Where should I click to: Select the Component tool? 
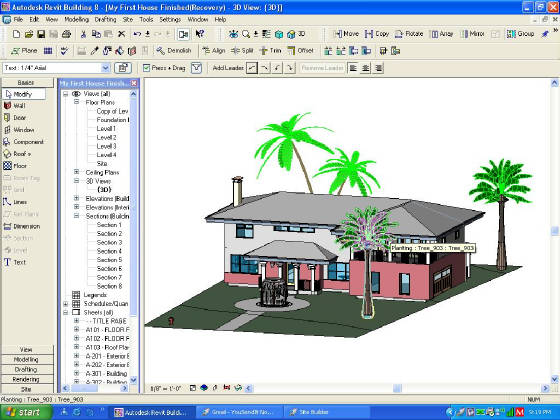point(24,142)
